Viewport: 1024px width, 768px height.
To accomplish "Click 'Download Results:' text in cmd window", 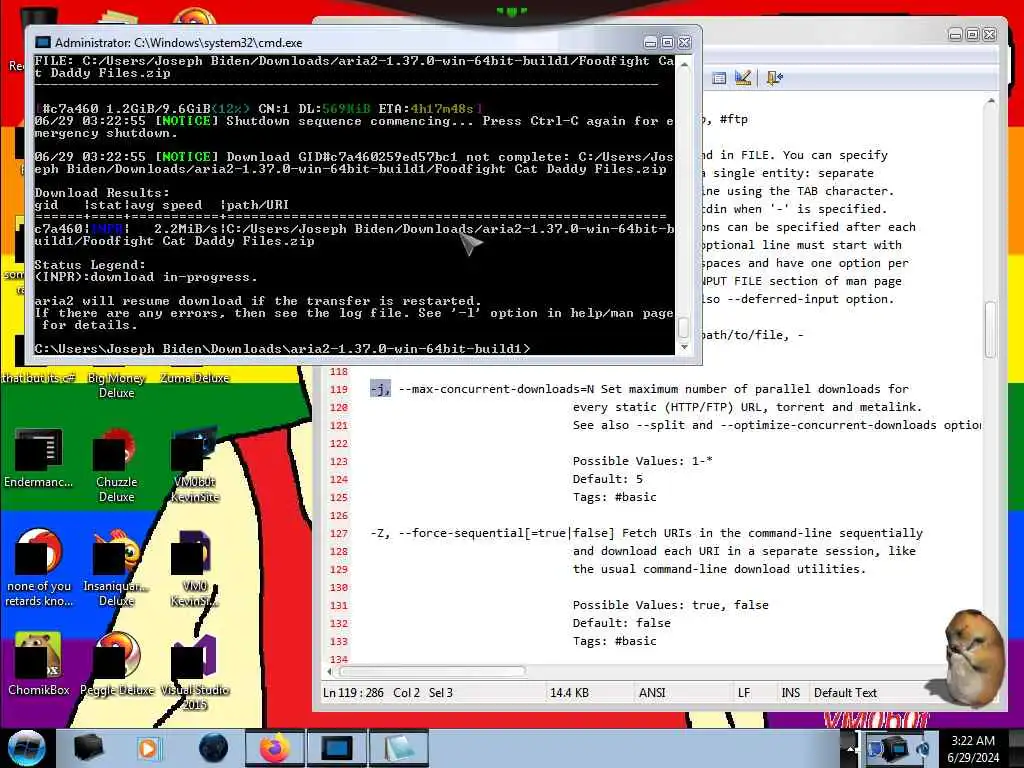I will [x=102, y=193].
